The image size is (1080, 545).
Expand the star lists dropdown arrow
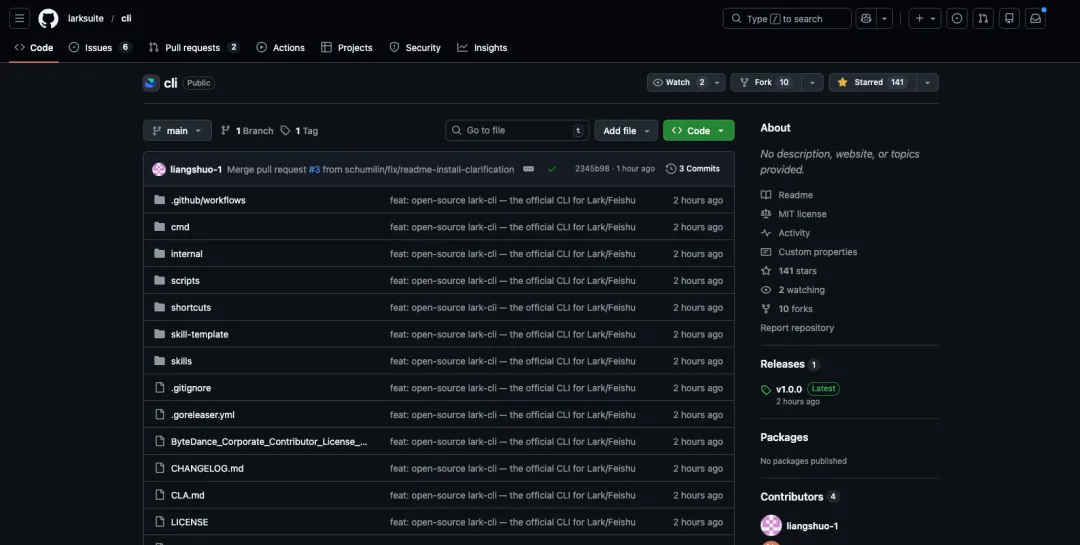927,83
